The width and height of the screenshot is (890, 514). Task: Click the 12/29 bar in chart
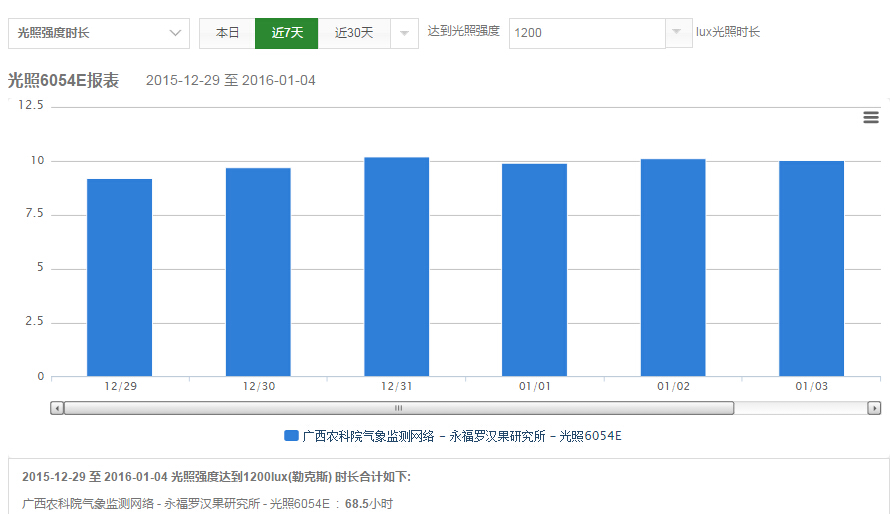click(119, 277)
